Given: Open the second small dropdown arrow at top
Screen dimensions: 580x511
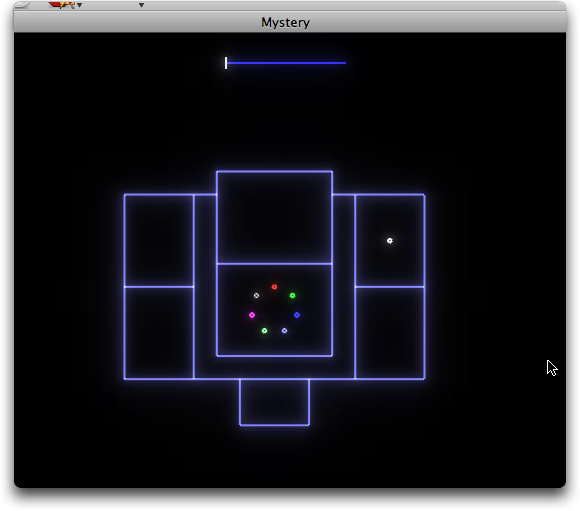Looking at the screenshot, I should [141, 5].
